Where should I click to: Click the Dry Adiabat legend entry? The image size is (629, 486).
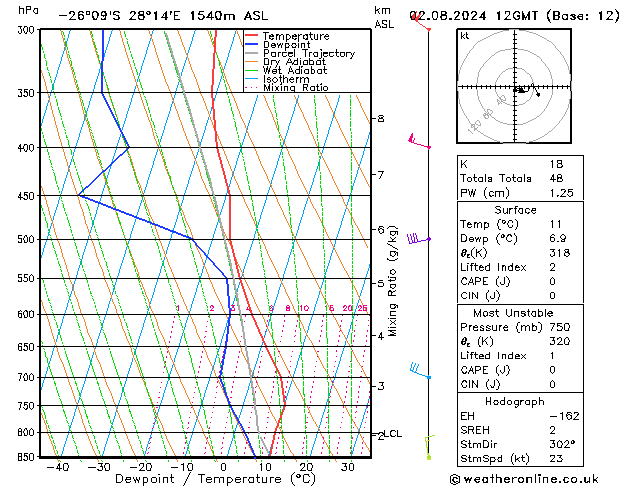coord(286,62)
